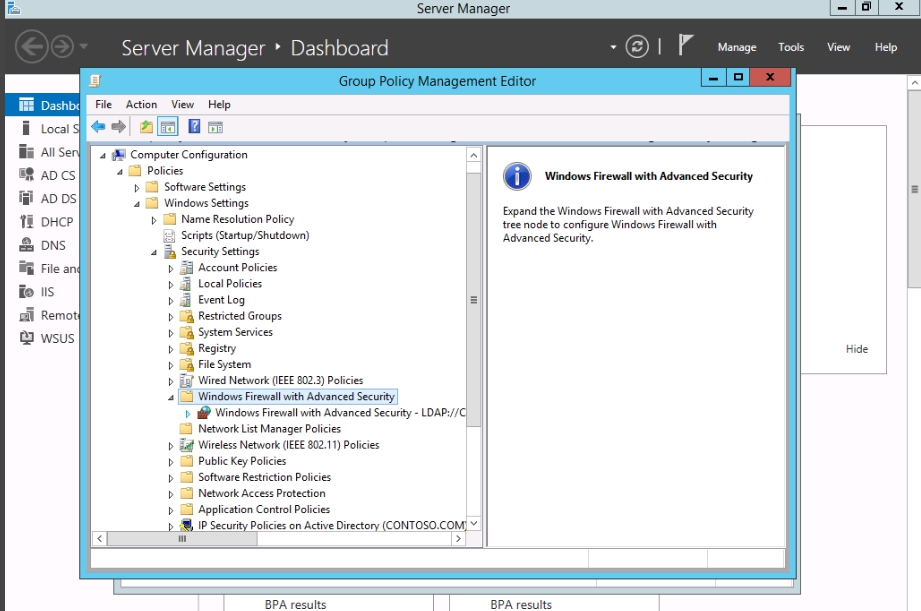Select Network Access Protection
The width and height of the screenshot is (921, 611).
pos(261,494)
